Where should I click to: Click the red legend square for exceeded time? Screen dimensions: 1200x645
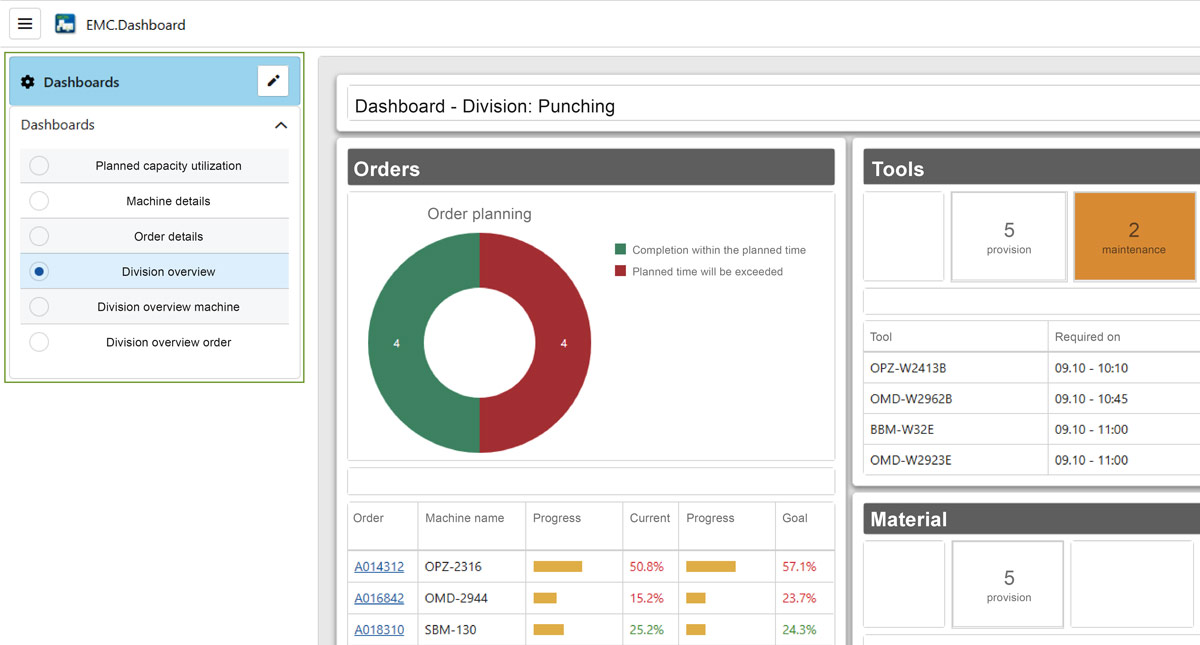pyautogui.click(x=620, y=271)
